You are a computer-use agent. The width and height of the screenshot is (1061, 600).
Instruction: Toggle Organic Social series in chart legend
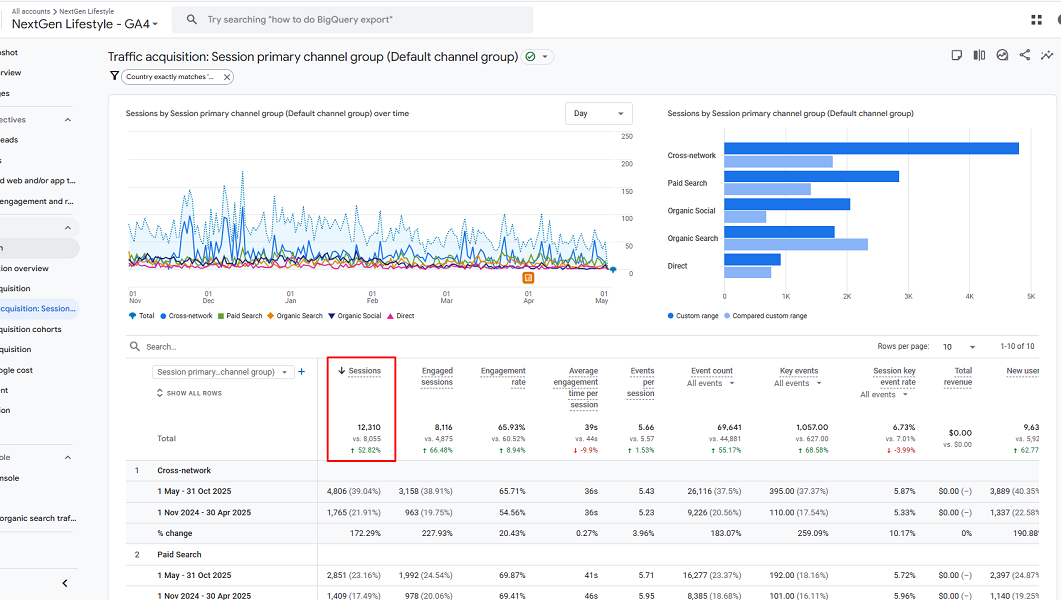coord(359,316)
